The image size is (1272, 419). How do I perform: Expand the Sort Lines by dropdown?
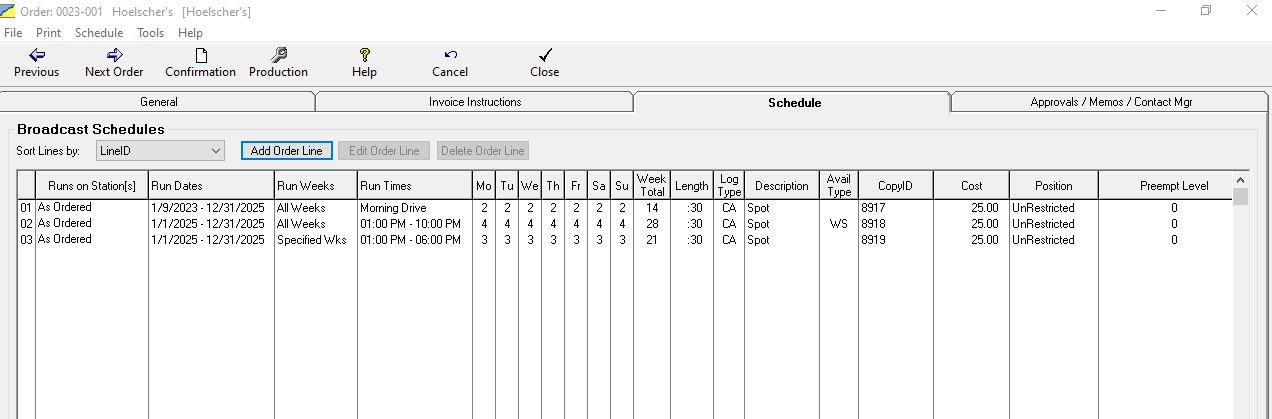[x=216, y=151]
